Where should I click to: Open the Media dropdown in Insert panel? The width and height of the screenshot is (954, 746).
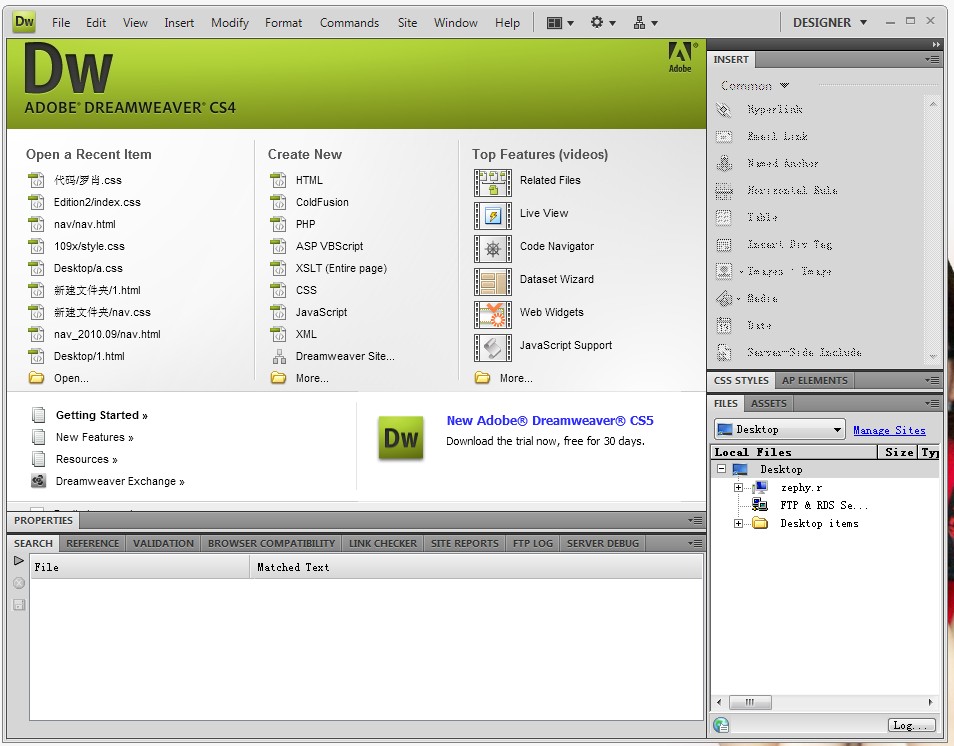(739, 299)
